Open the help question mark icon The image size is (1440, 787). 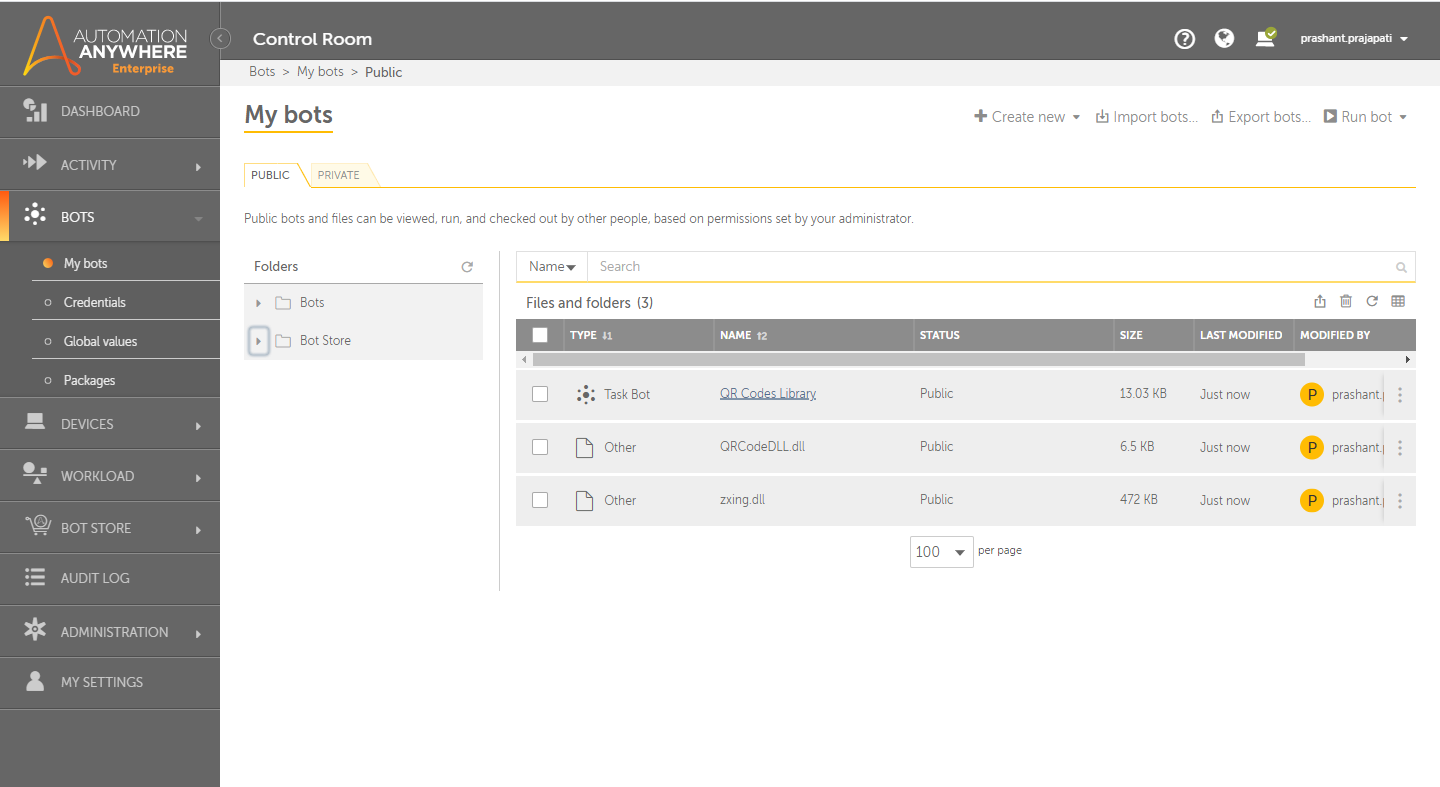tap(1185, 39)
